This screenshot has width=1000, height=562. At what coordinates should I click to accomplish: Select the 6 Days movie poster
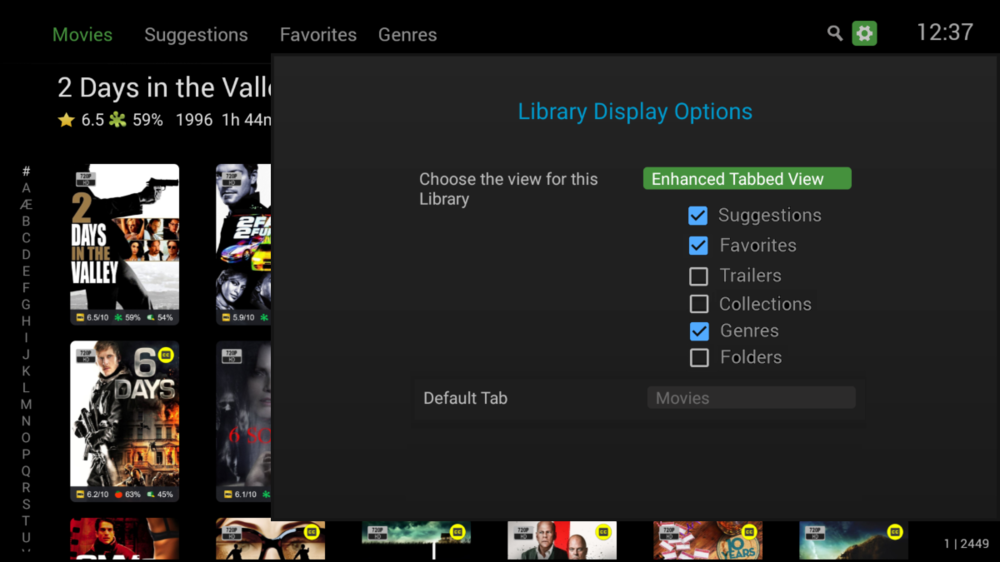[x=125, y=421]
